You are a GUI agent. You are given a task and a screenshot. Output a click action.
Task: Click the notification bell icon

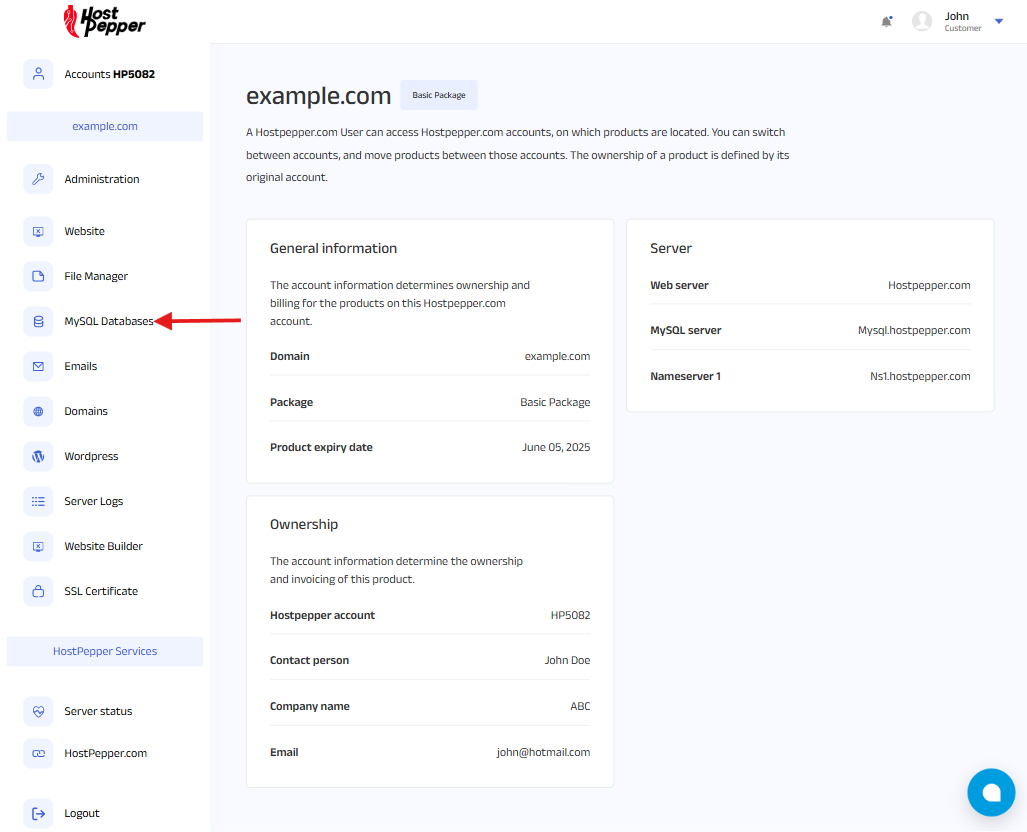pos(886,21)
